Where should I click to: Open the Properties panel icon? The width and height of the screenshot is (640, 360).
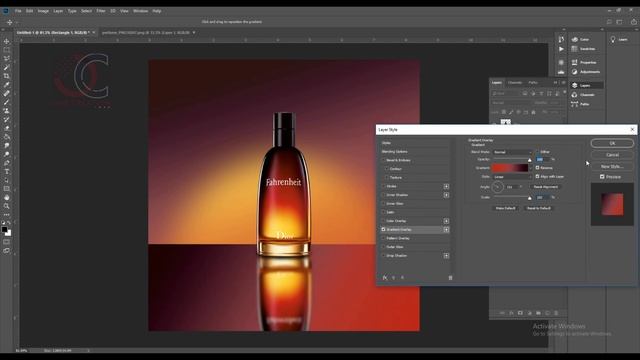pyautogui.click(x=575, y=62)
